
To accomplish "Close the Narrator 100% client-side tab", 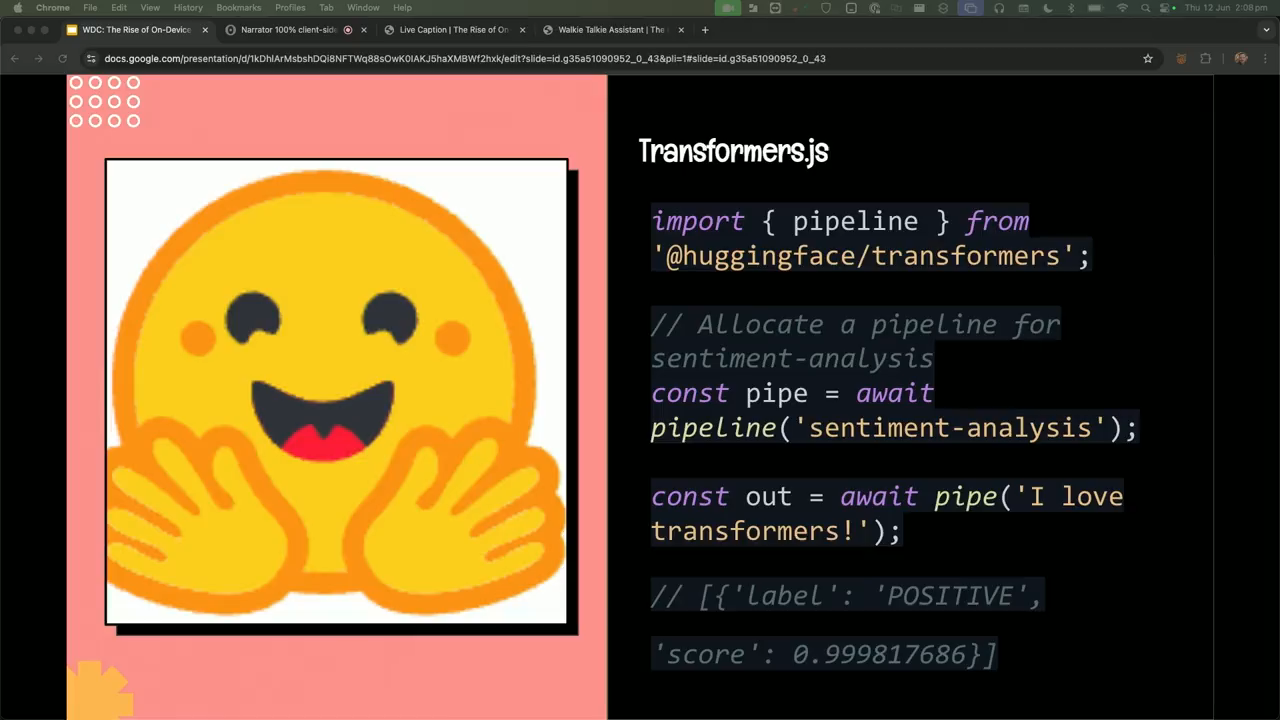I will coord(364,30).
